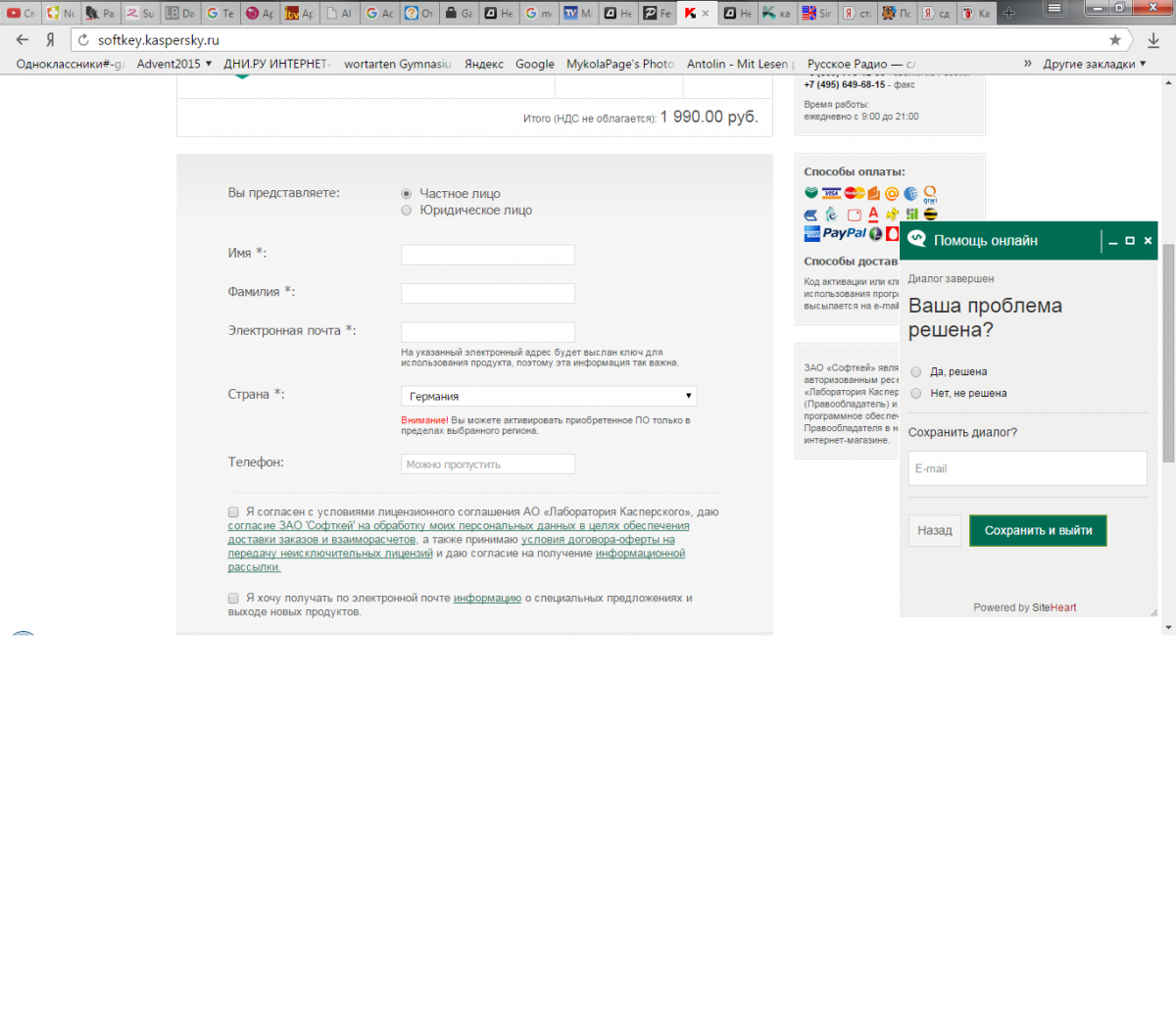This screenshot has height=1014, width=1176.
Task: Close the online help chat widget
Action: (1149, 240)
